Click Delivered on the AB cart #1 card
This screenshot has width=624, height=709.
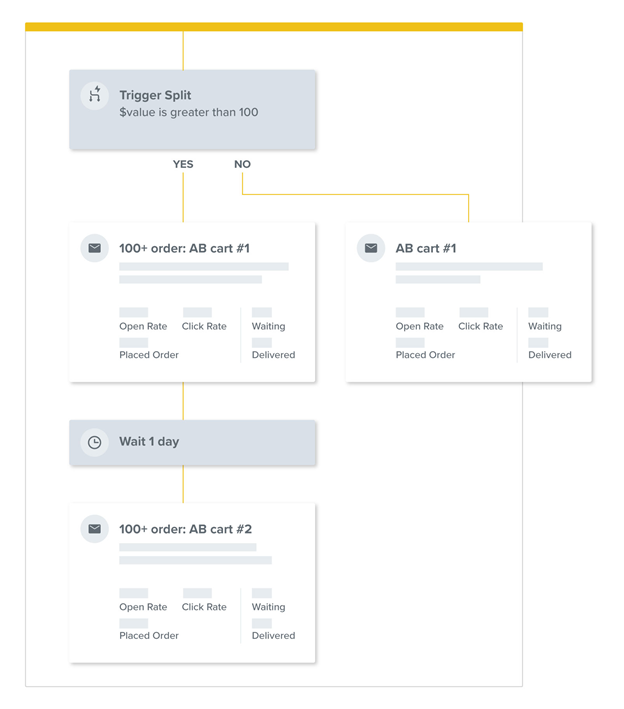pos(550,355)
